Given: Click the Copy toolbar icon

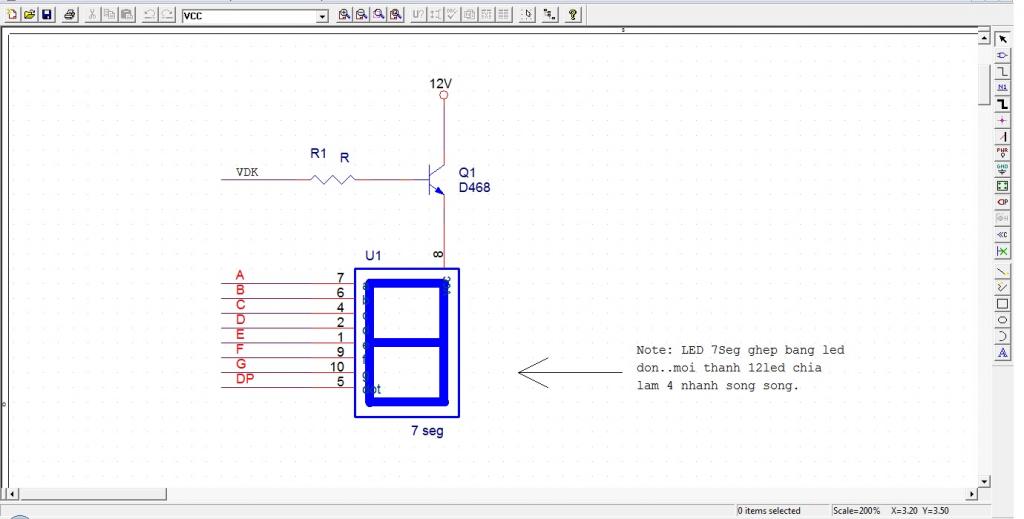Looking at the screenshot, I should coord(110,14).
